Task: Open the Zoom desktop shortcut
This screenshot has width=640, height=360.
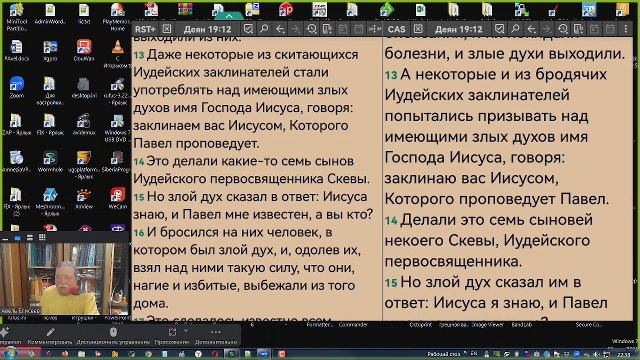Action: [16, 87]
